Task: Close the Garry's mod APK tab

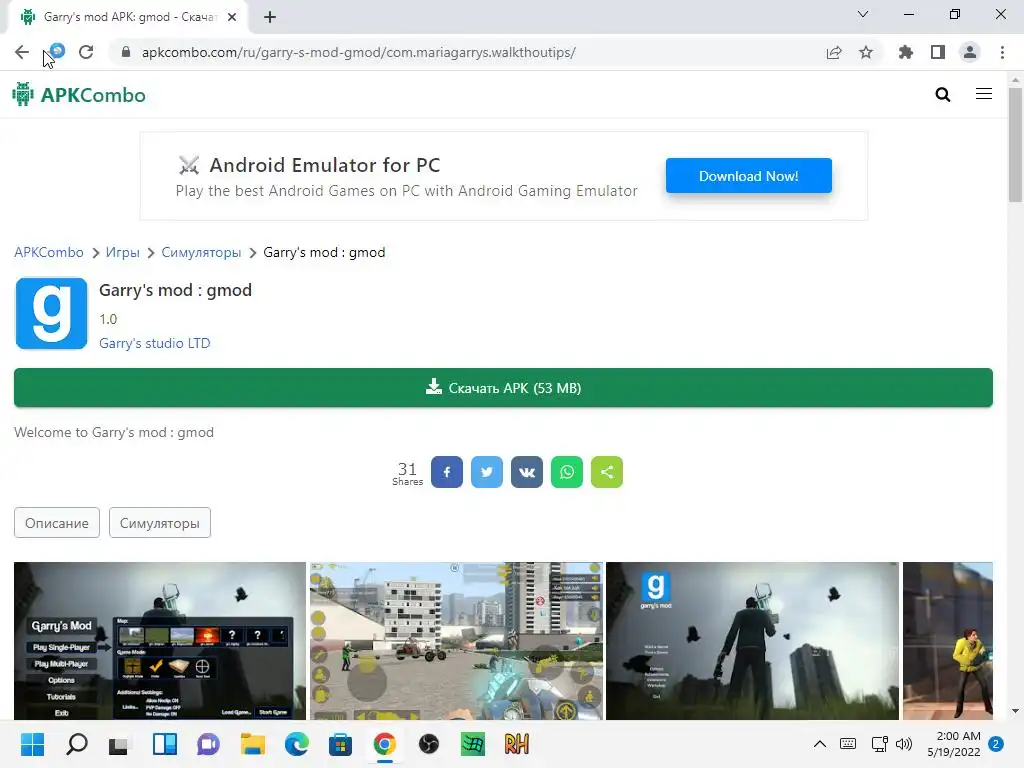Action: coord(232,17)
